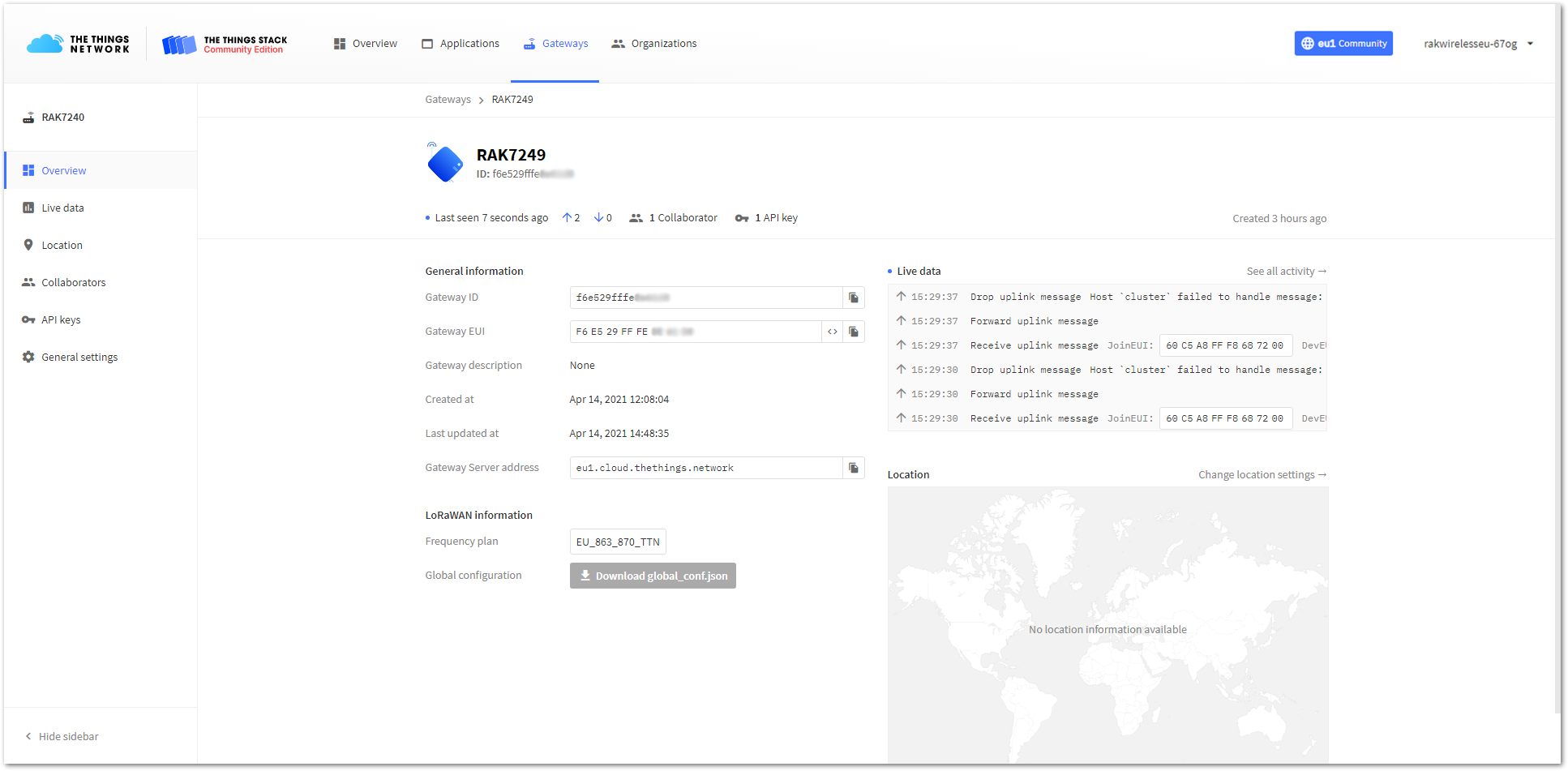Open See all activity link
This screenshot has width=1568, height=771.
point(1287,272)
